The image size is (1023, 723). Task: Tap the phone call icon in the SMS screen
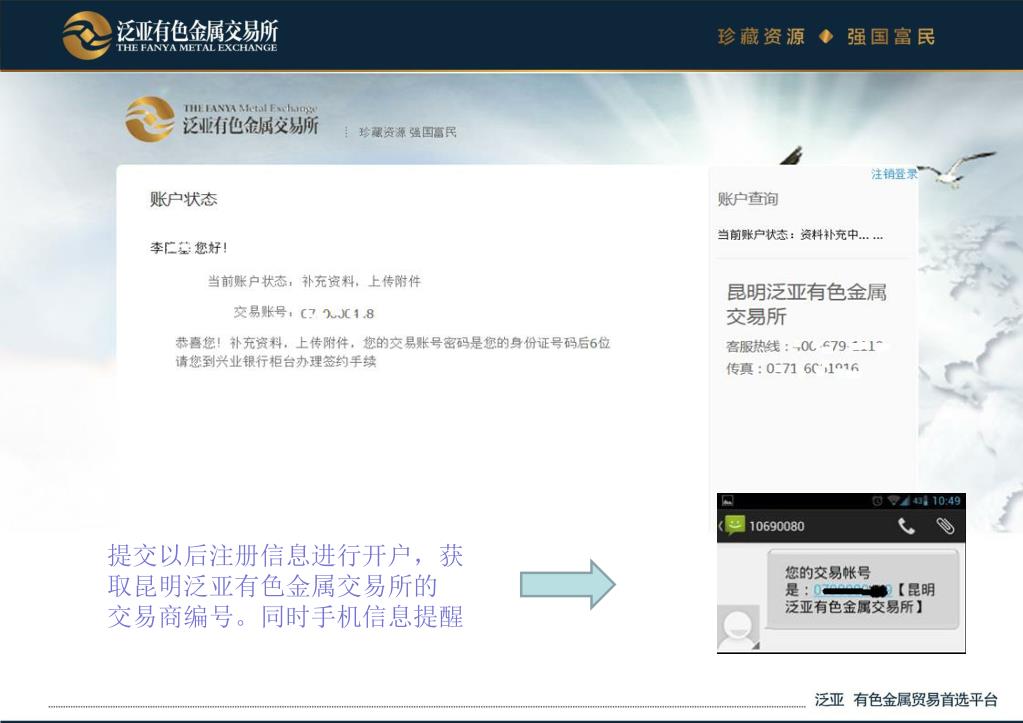click(906, 526)
